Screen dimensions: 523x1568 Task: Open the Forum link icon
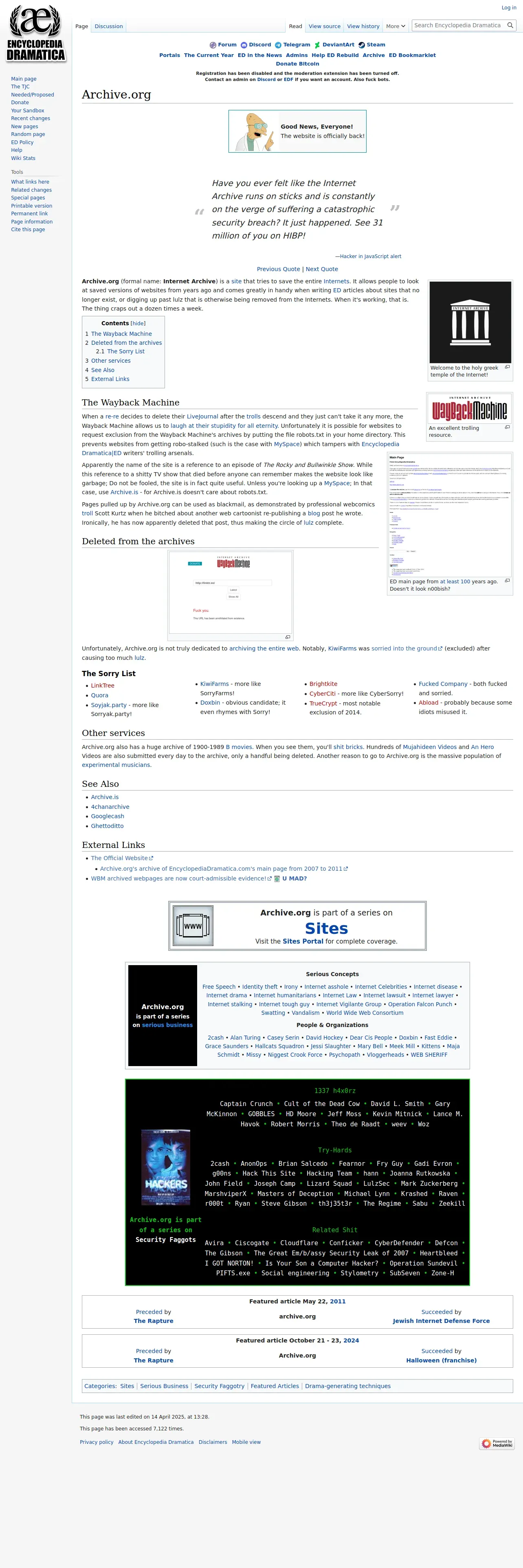pos(213,45)
